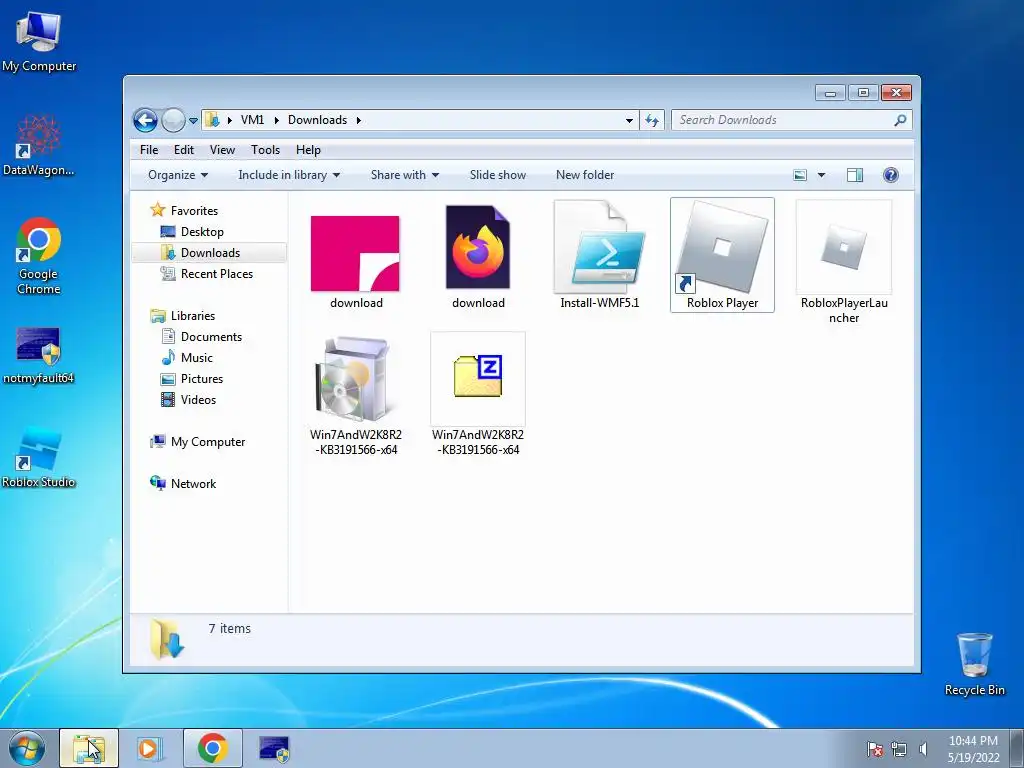The image size is (1024, 768).
Task: Select Libraries in the navigation pane
Action: pyautogui.click(x=193, y=315)
